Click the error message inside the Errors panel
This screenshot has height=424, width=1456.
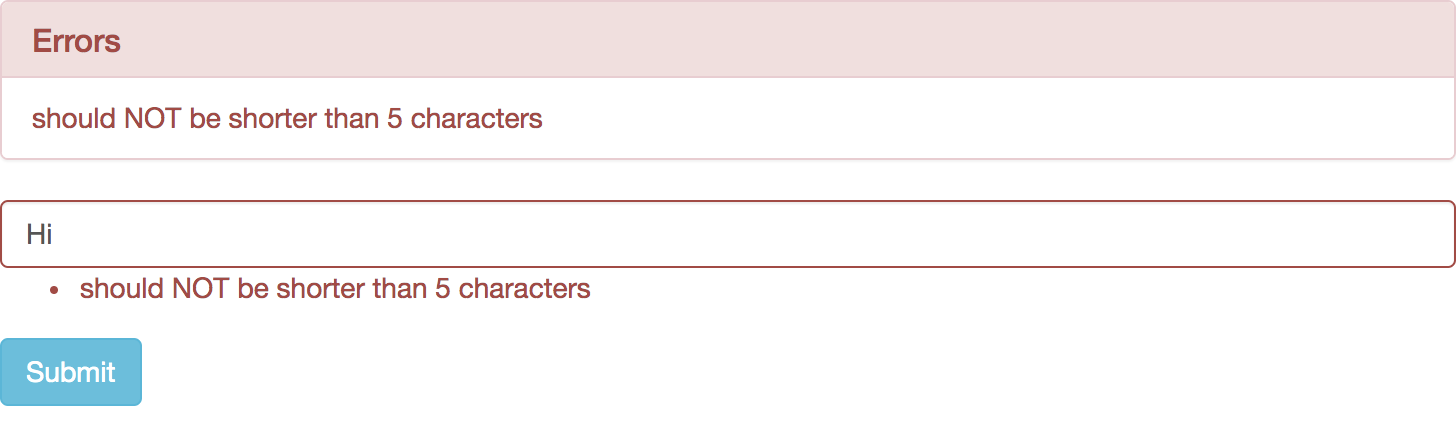287,119
